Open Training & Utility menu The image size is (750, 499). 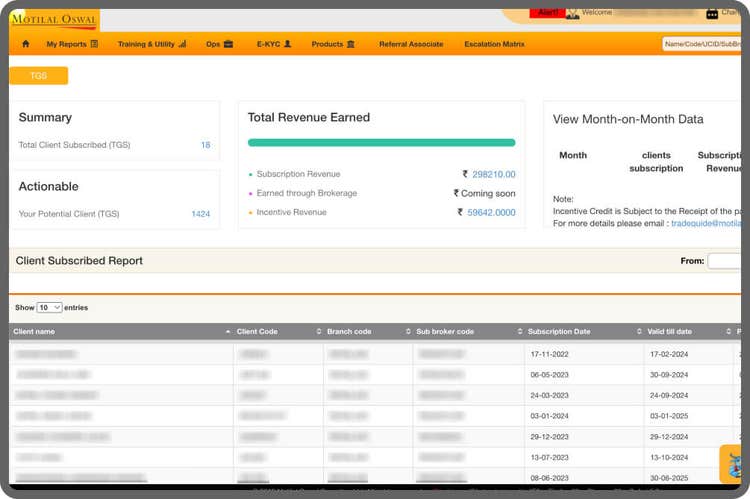tap(151, 44)
